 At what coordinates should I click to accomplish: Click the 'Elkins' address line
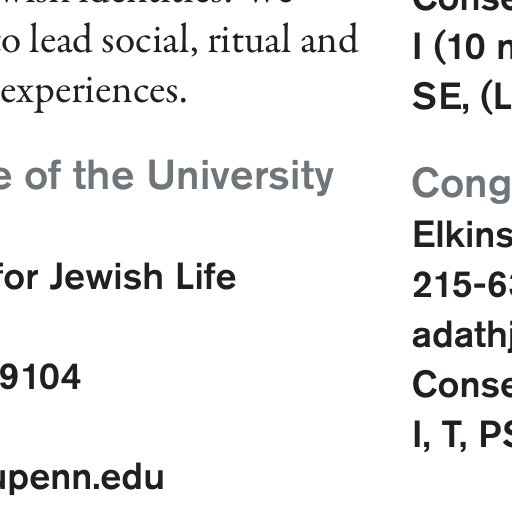[x=462, y=234]
